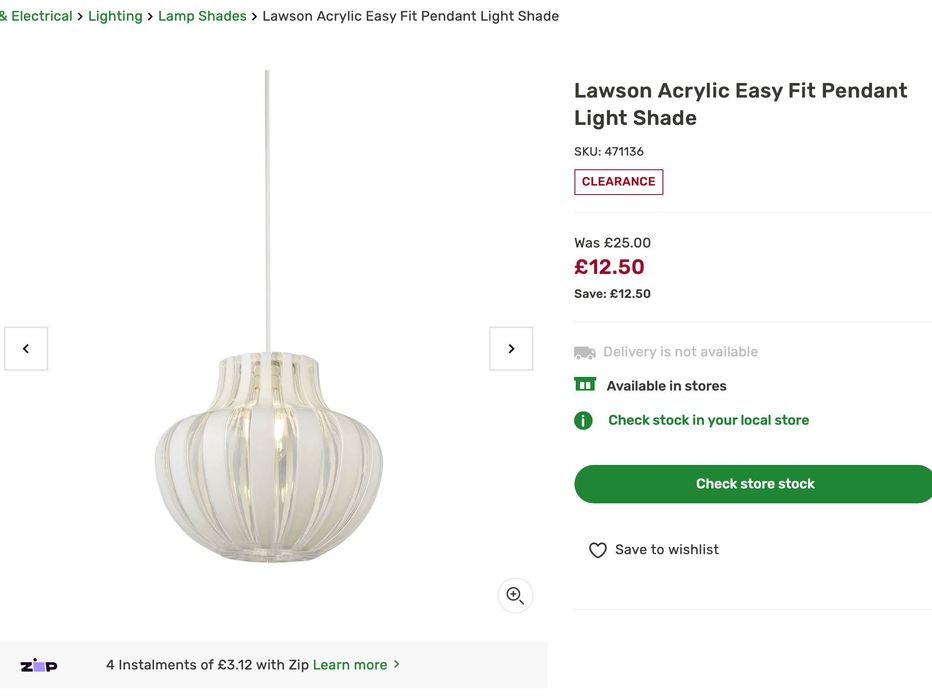The height and width of the screenshot is (700, 932).
Task: Go to the Lighting breadcrumb
Action: (x=115, y=16)
